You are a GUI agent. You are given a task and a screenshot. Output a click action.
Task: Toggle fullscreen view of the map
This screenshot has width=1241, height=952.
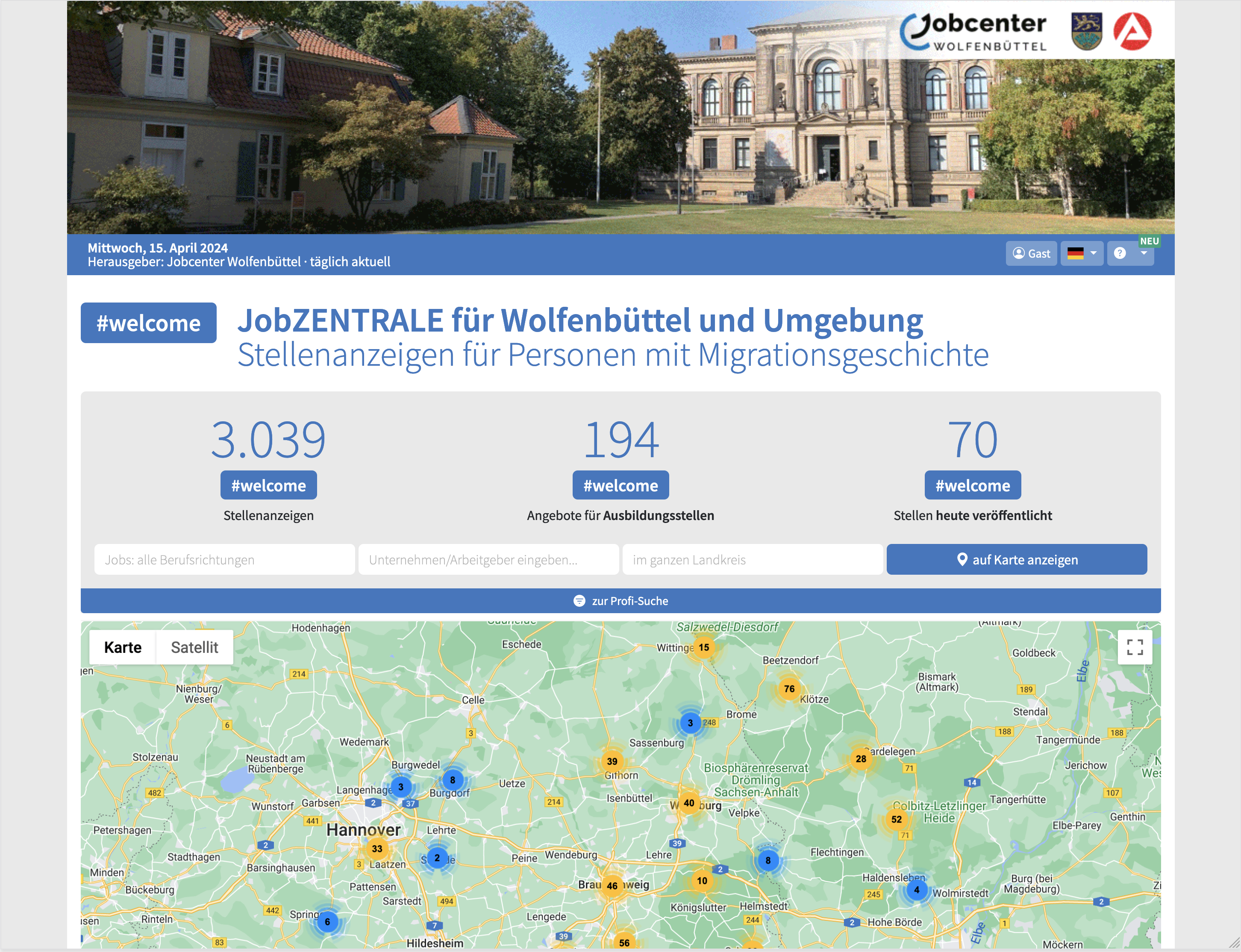pos(1135,647)
